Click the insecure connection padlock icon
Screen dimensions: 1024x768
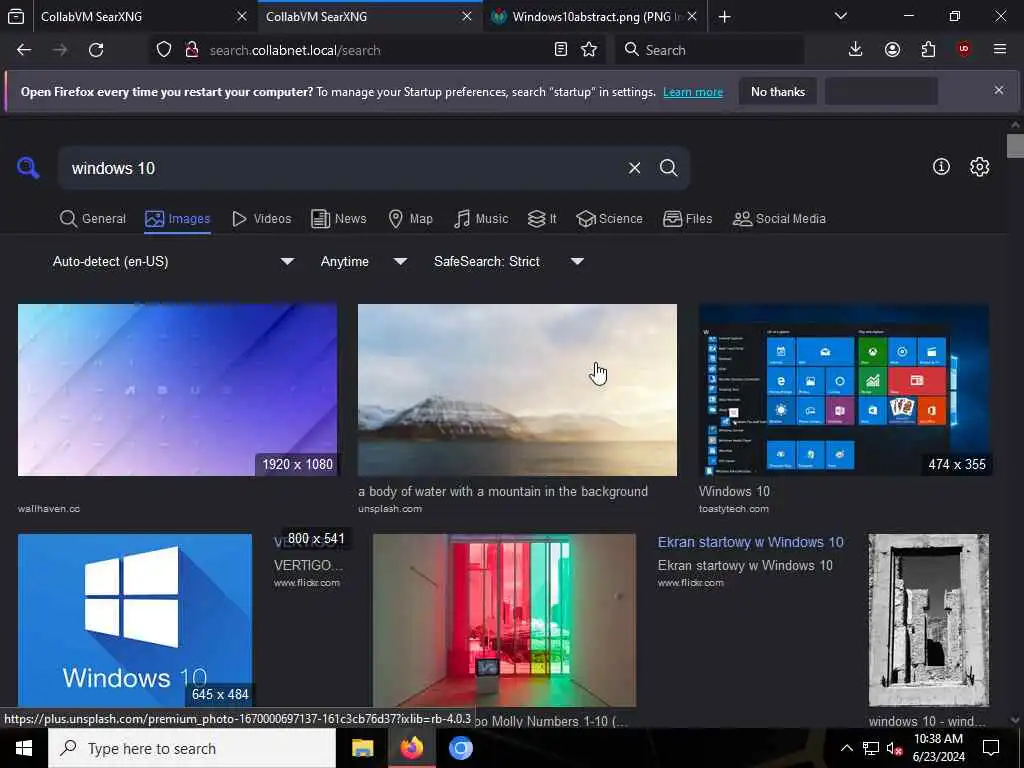pyautogui.click(x=192, y=50)
